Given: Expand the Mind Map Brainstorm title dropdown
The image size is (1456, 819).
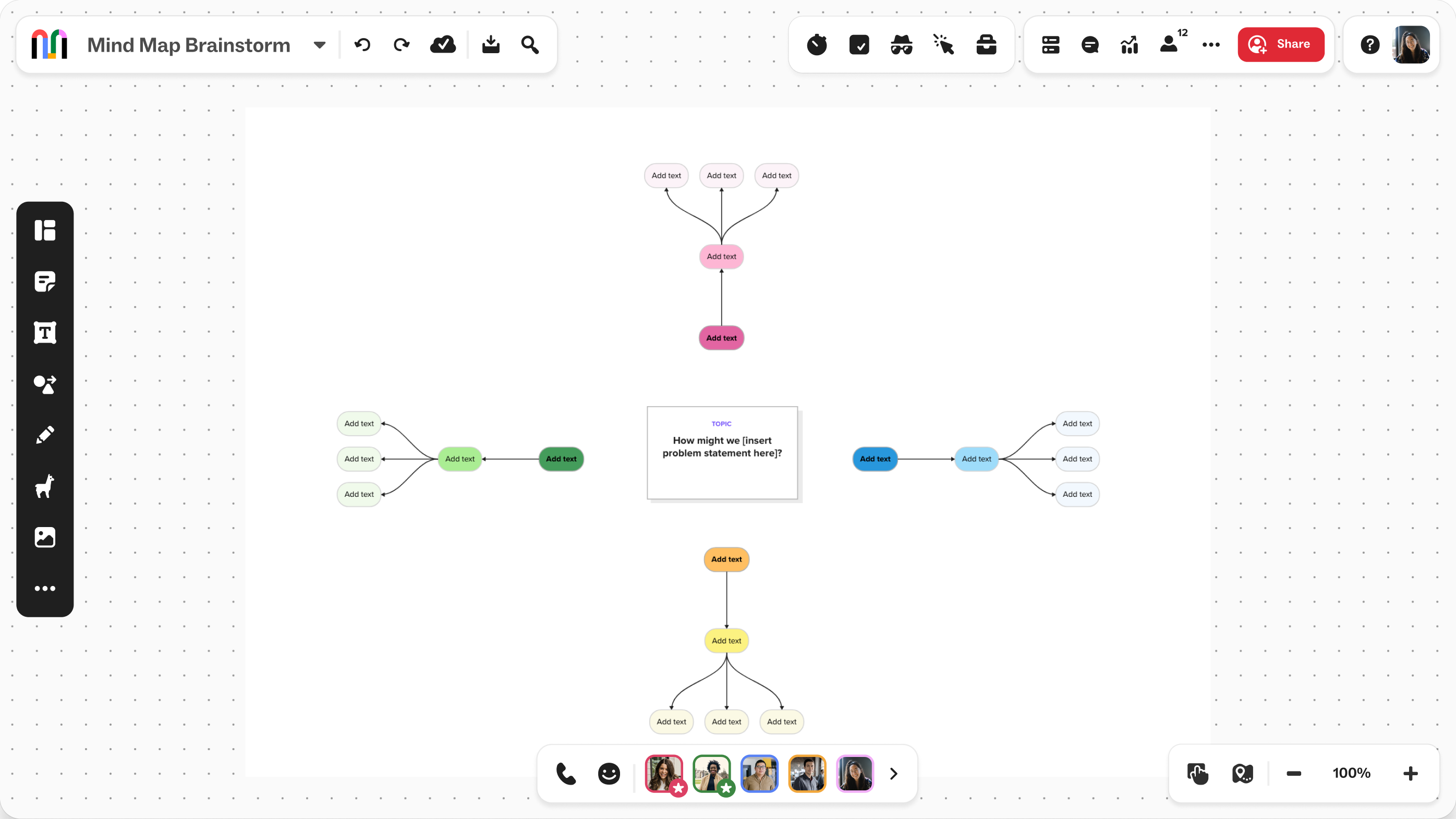Looking at the screenshot, I should (x=319, y=45).
